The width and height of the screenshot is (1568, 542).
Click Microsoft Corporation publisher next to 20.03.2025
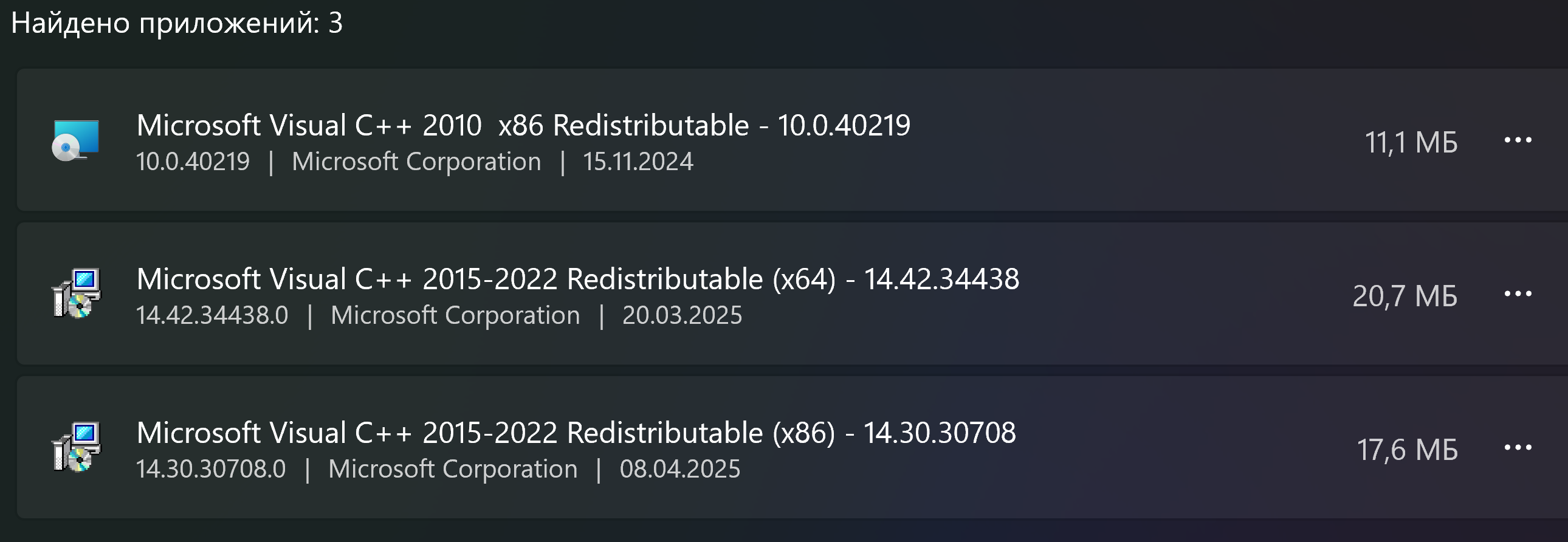[x=455, y=316]
